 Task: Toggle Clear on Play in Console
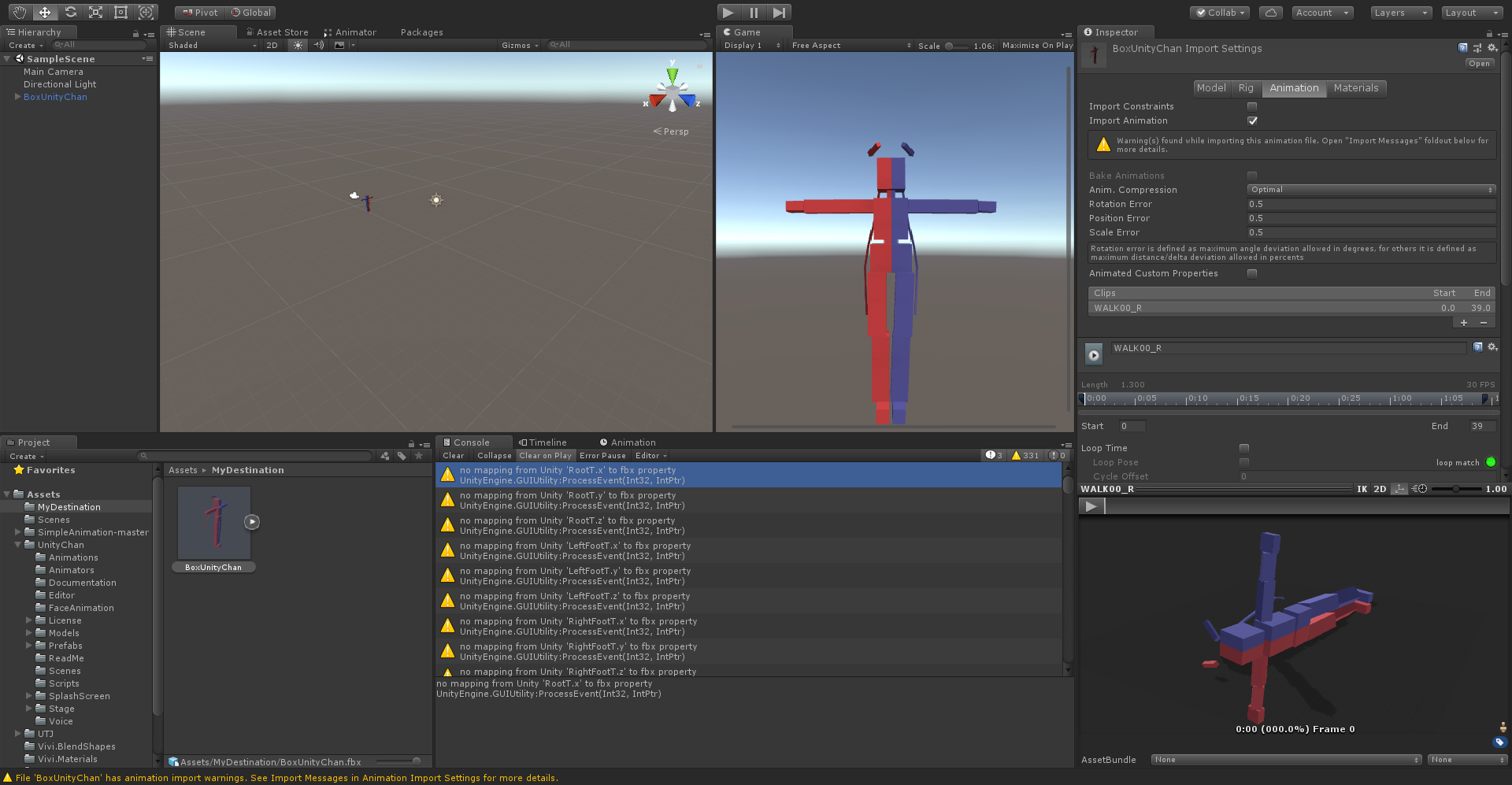(x=545, y=455)
